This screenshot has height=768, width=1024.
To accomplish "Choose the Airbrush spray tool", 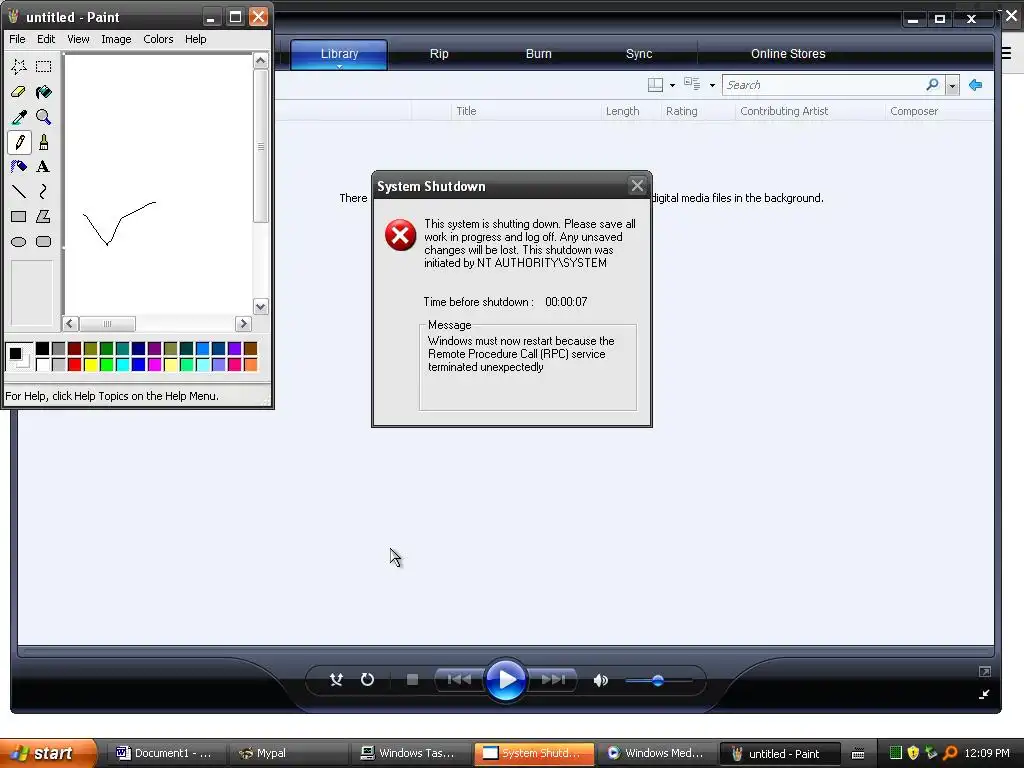I will pyautogui.click(x=19, y=167).
